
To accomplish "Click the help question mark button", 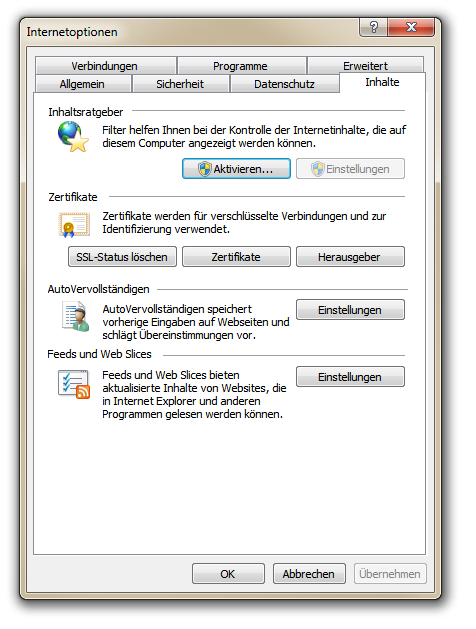I will click(373, 27).
